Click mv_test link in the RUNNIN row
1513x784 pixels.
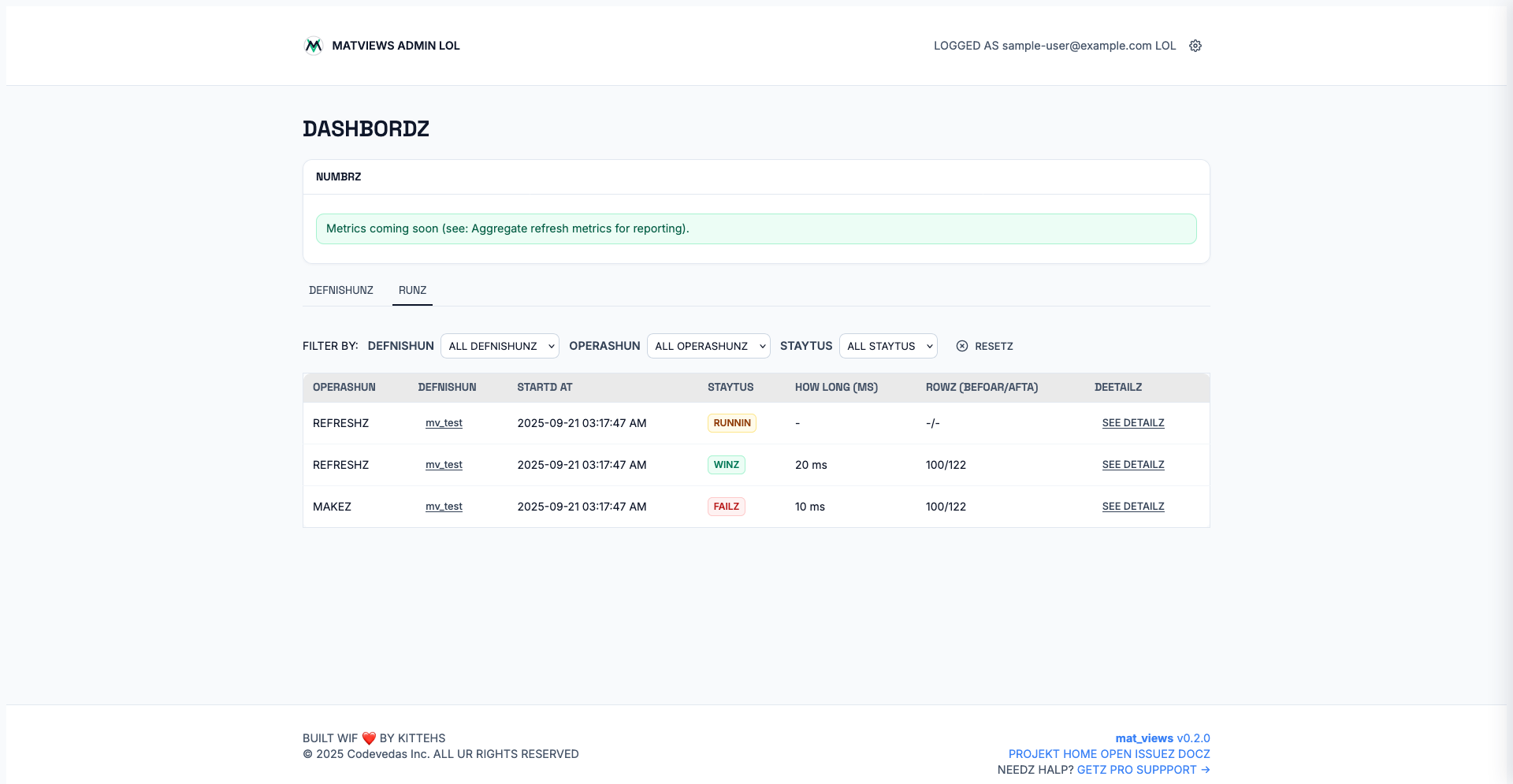pos(444,423)
